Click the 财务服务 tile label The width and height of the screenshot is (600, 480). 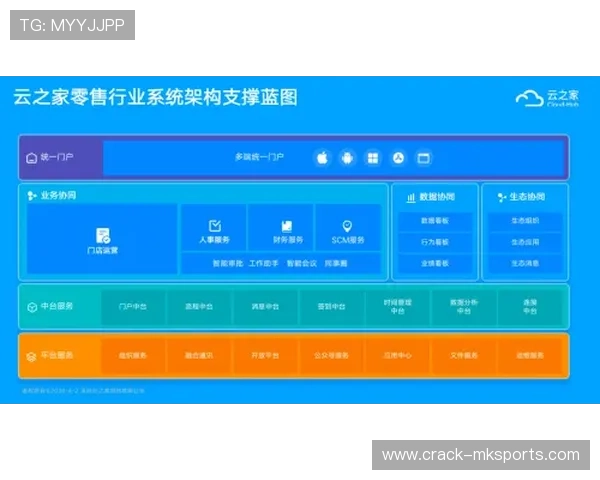[288, 240]
